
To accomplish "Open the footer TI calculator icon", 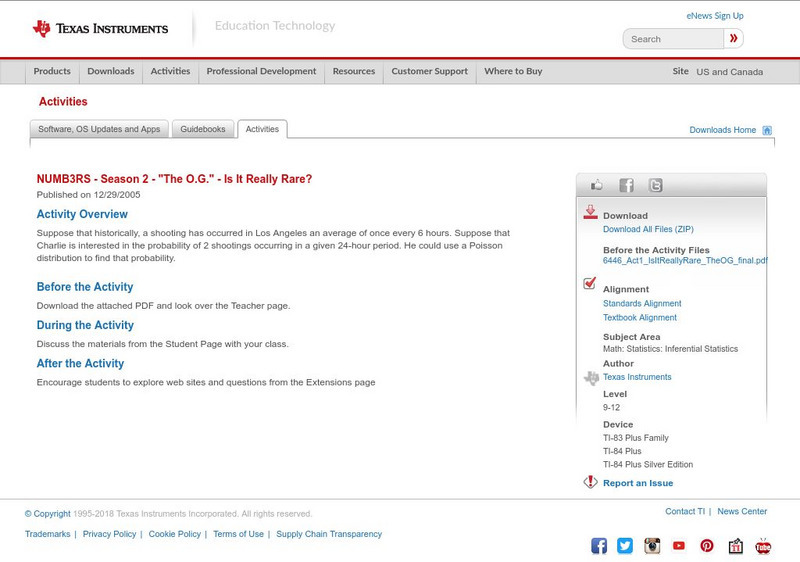I will click(736, 546).
